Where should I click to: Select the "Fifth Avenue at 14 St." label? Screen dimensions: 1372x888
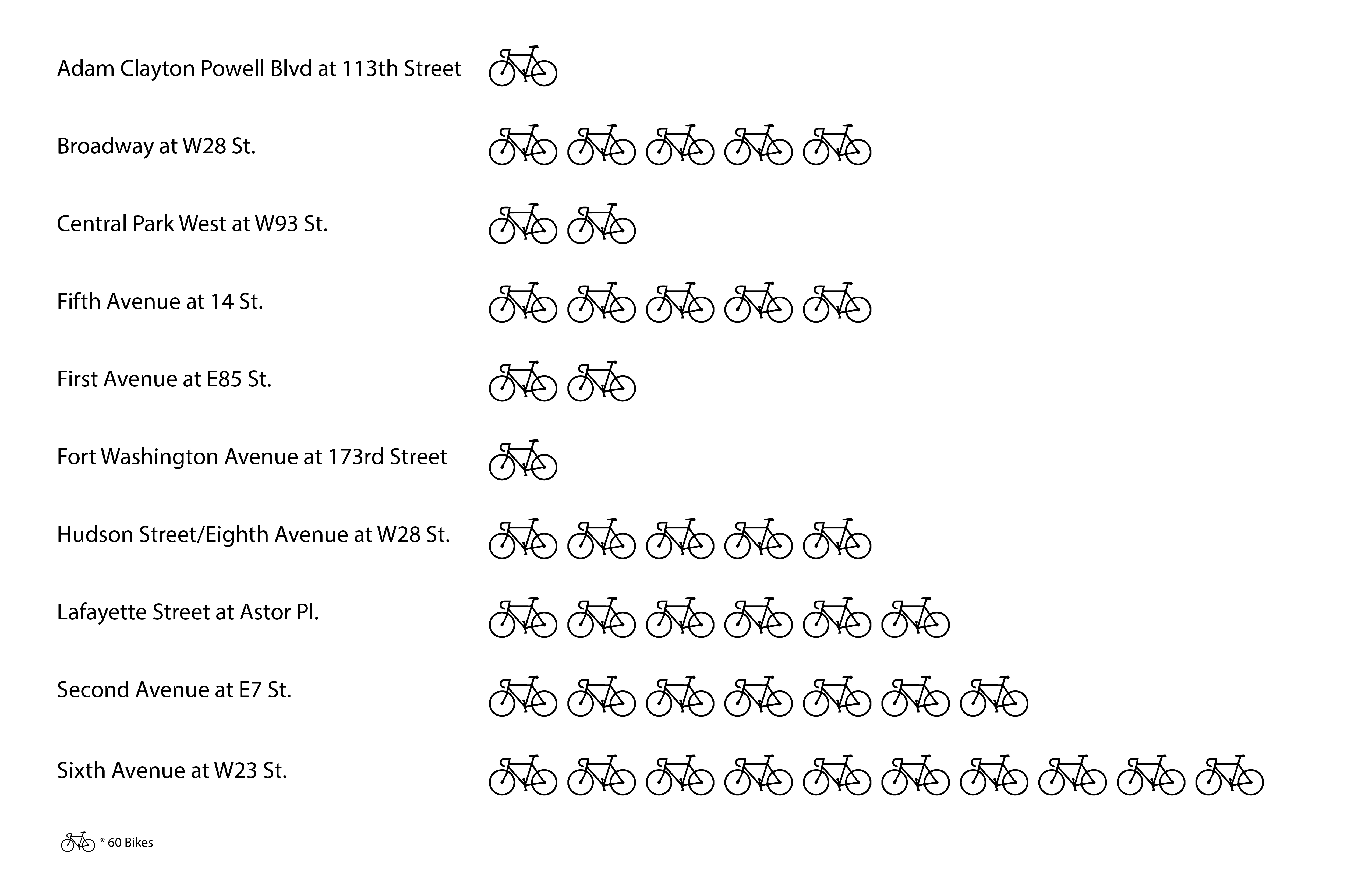160,302
